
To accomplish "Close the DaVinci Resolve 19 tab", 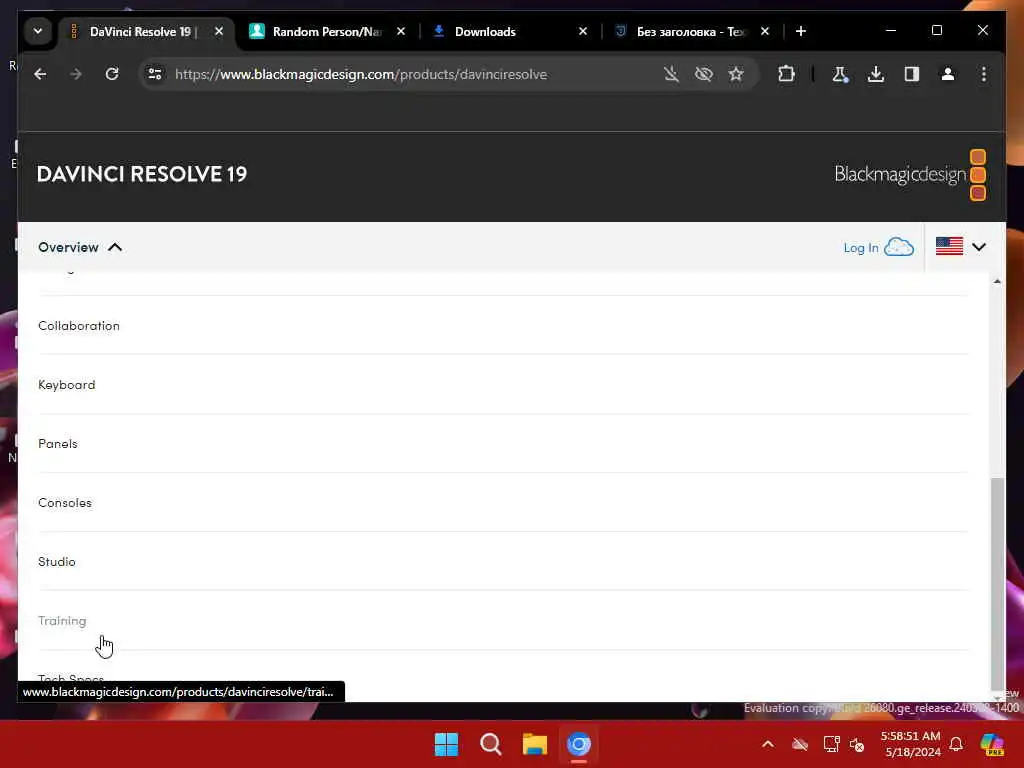I will pyautogui.click(x=219, y=31).
